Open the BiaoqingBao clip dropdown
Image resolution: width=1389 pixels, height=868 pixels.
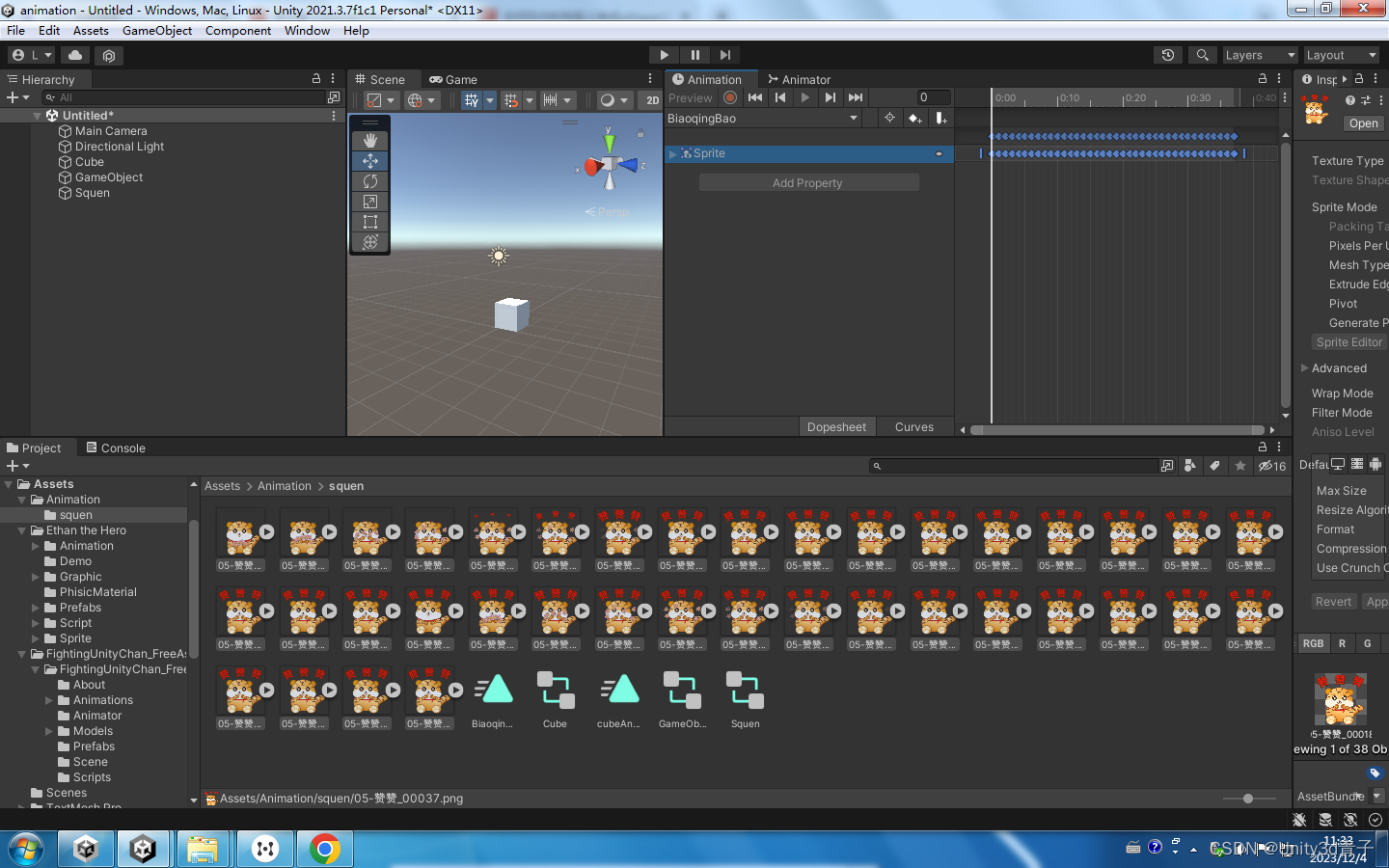pyautogui.click(x=762, y=118)
